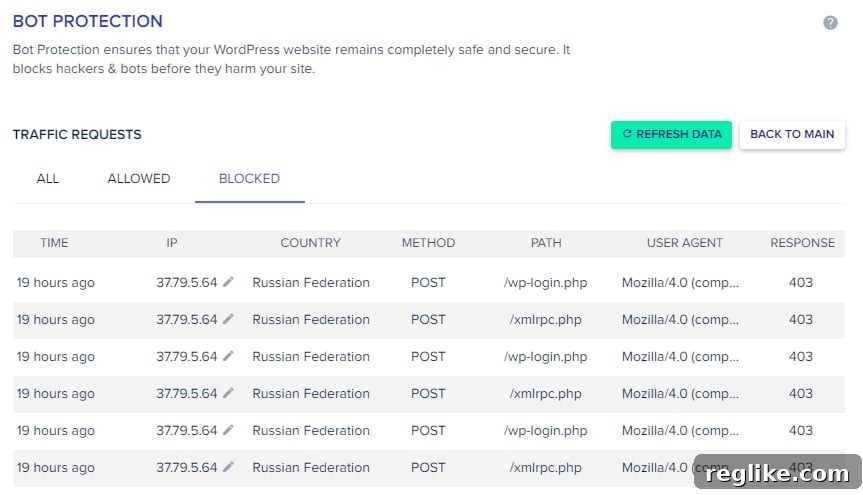Click the RESPONSE column header
863x495 pixels.
coord(802,243)
